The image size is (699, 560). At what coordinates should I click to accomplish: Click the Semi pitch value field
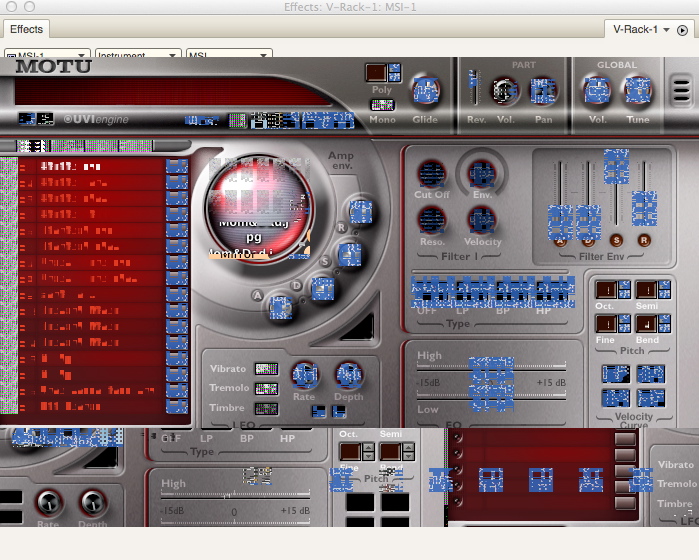646,290
